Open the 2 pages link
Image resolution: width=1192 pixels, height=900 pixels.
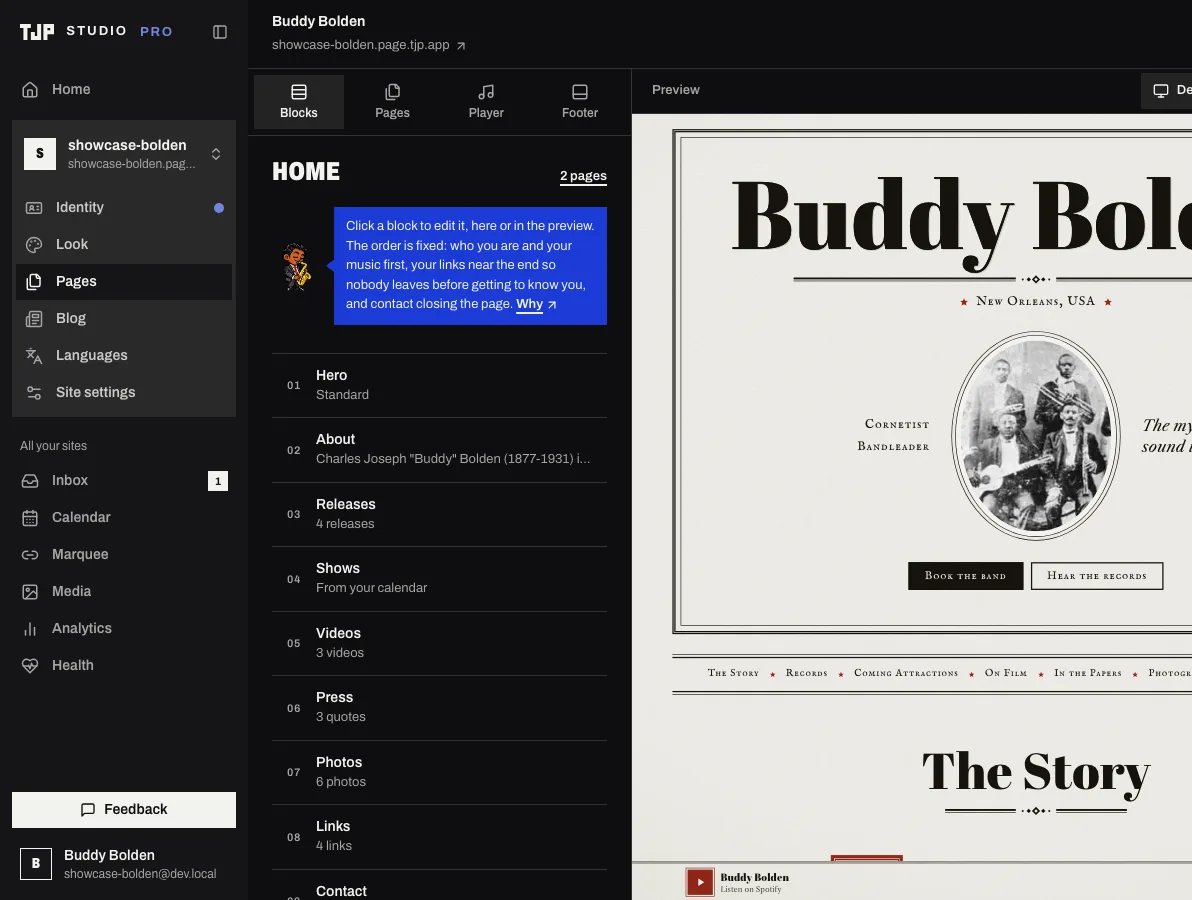(583, 176)
